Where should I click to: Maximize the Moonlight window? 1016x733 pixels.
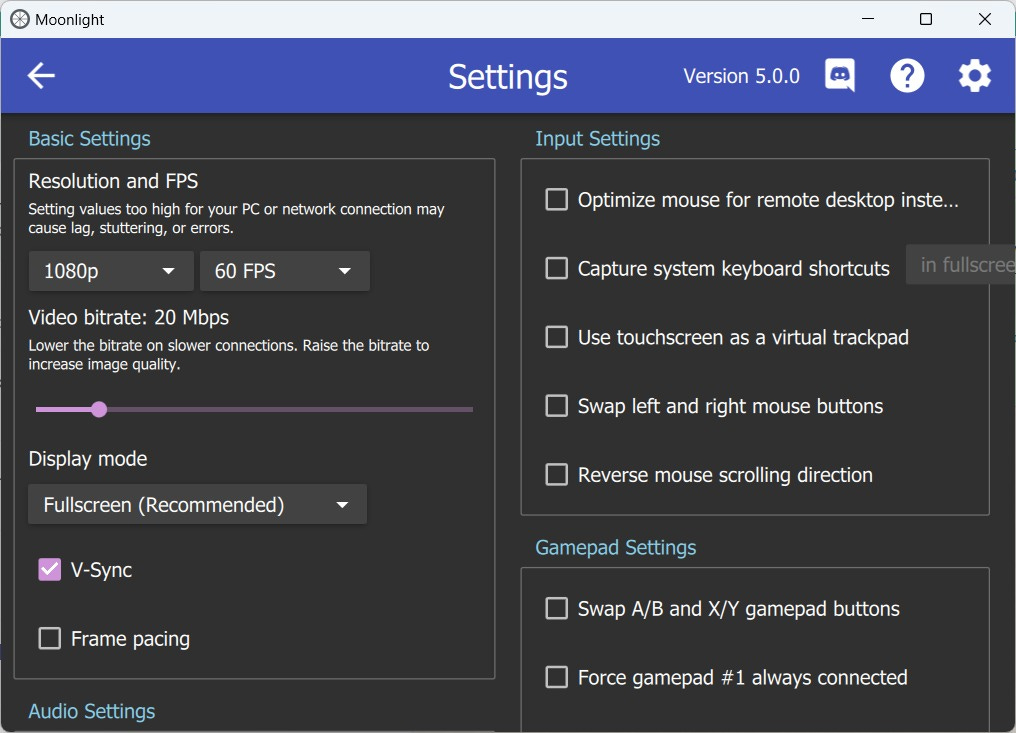point(926,19)
